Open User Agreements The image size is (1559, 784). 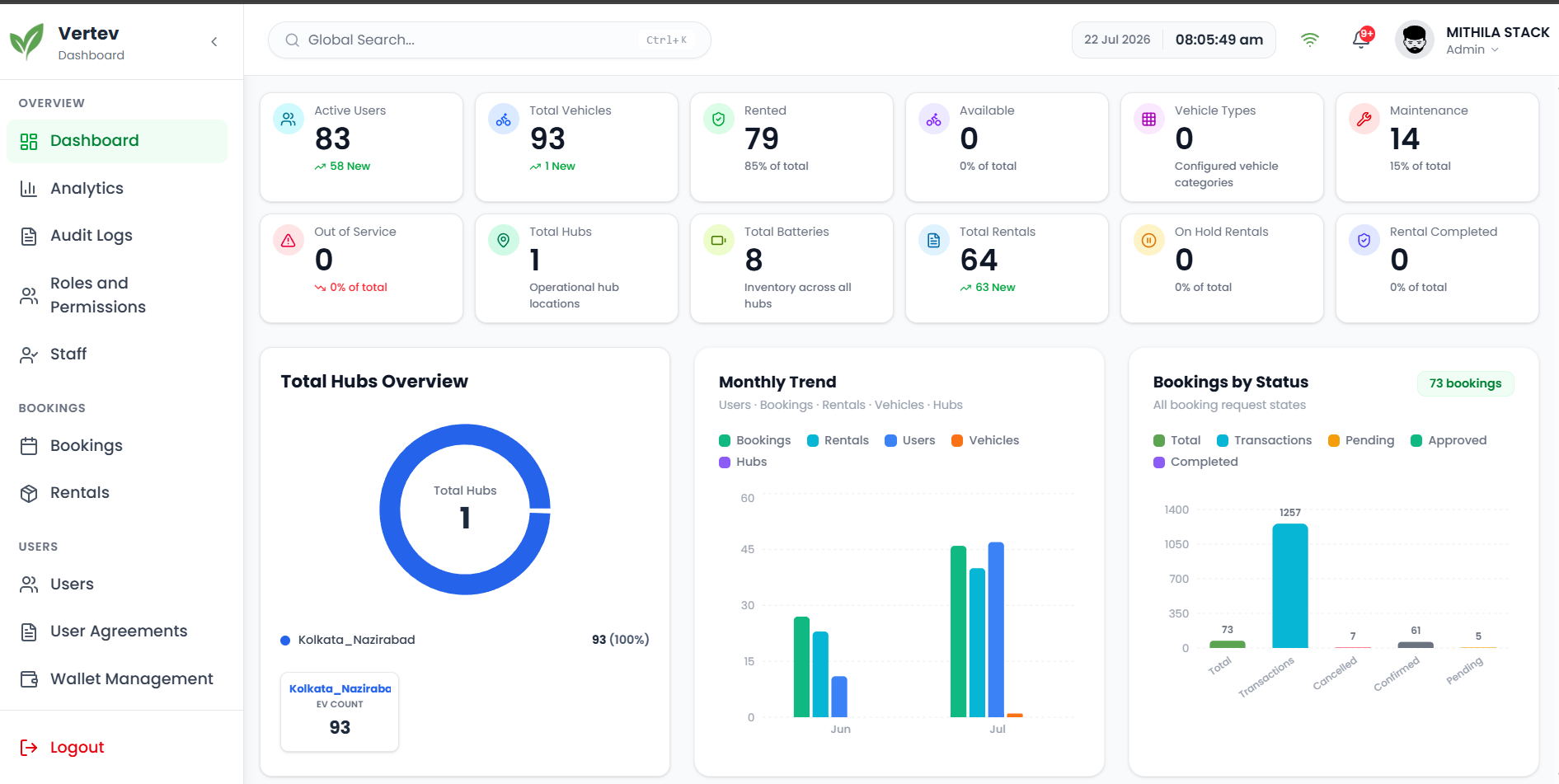tap(117, 631)
